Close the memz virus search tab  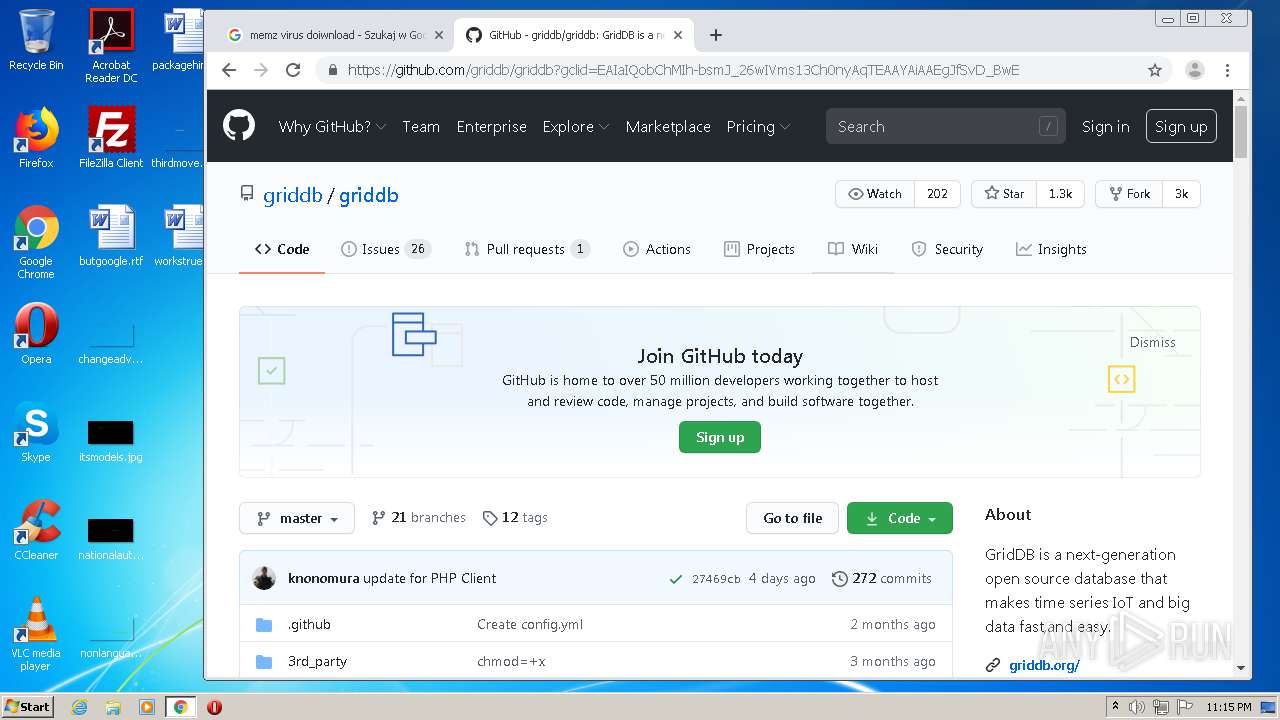(438, 35)
